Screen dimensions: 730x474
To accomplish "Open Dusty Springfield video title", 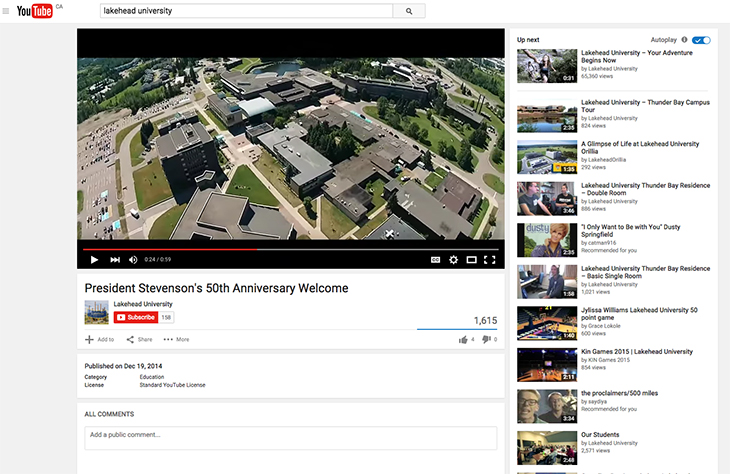I will coord(630,230).
